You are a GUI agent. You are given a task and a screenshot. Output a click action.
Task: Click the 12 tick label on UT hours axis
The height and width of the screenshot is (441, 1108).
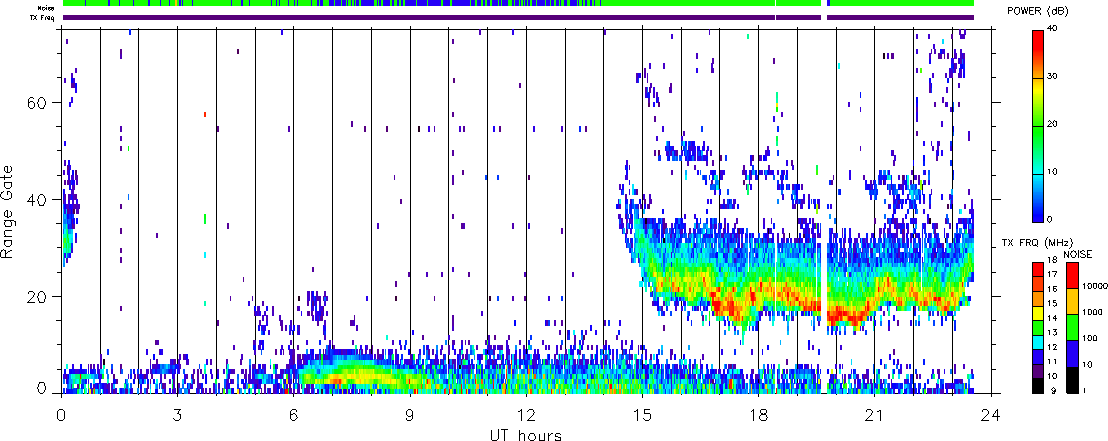coord(526,415)
